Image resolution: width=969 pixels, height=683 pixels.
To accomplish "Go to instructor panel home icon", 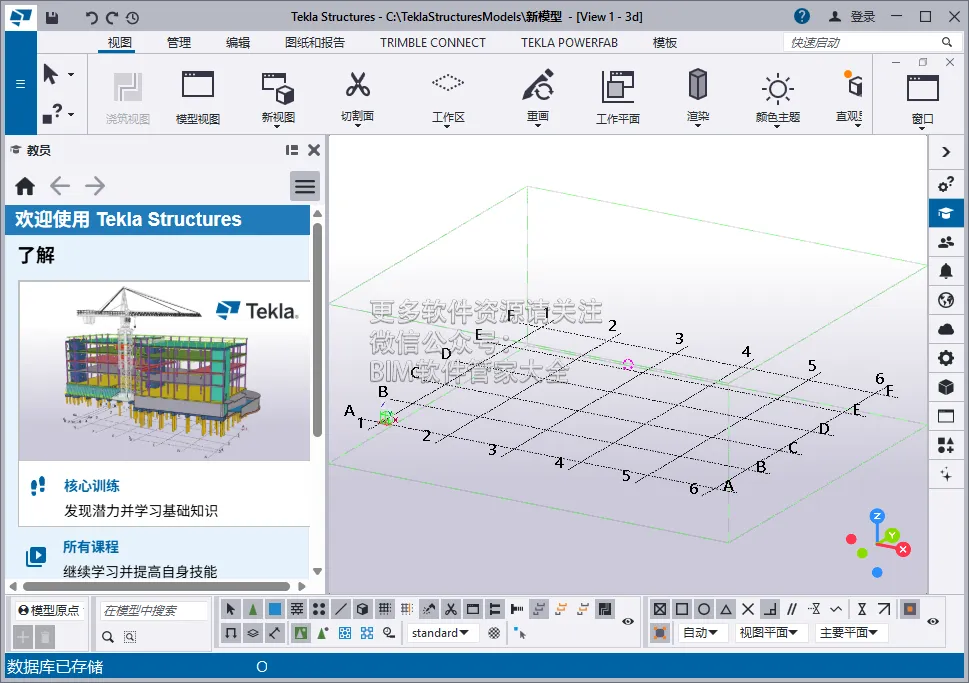I will (x=25, y=185).
